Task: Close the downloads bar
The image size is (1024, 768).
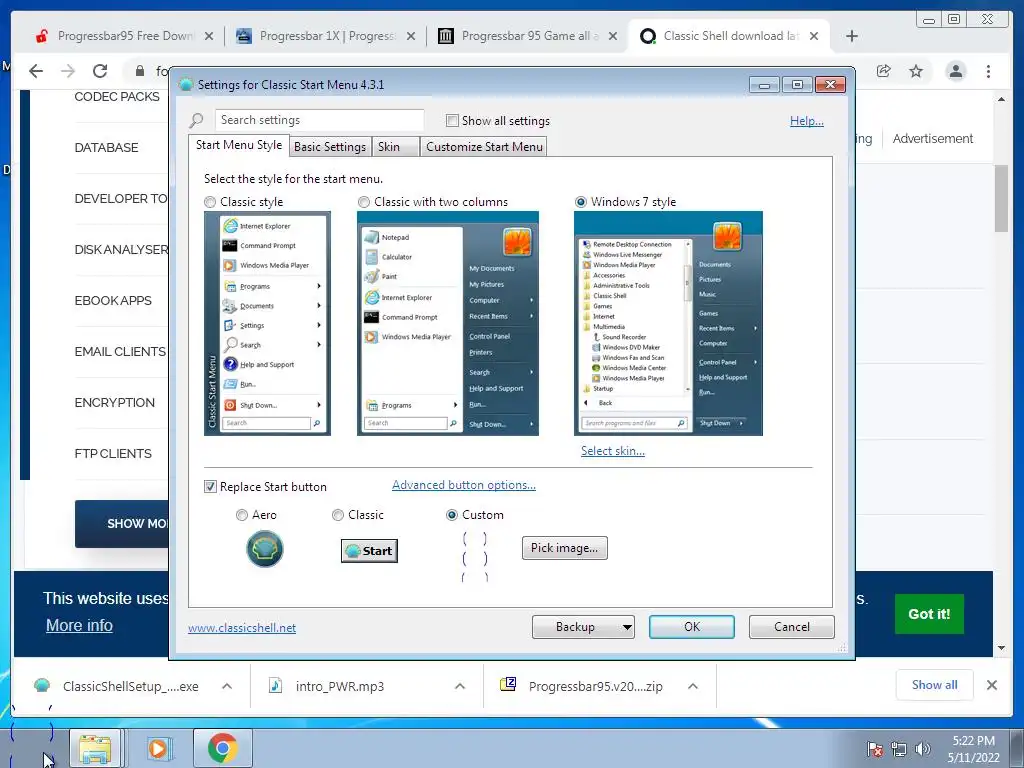Action: [x=991, y=685]
